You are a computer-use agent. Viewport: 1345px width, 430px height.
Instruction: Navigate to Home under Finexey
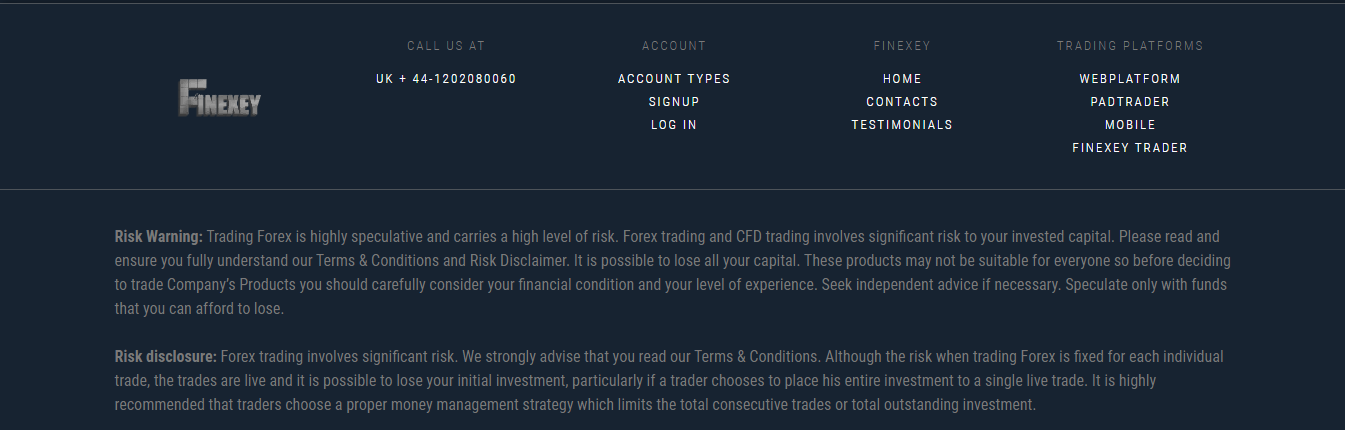(902, 79)
